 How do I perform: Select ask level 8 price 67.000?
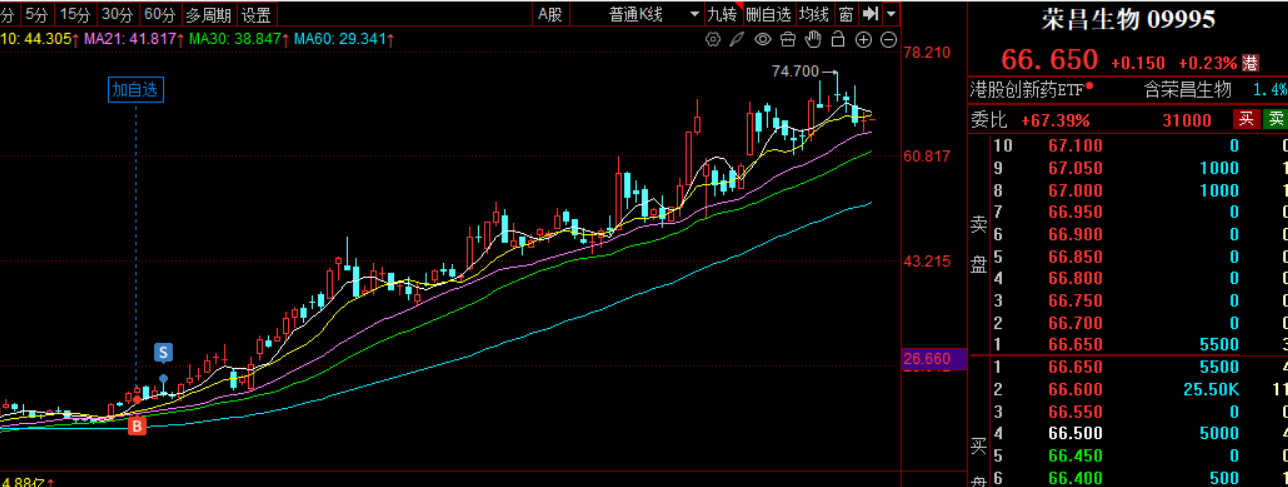1075,190
